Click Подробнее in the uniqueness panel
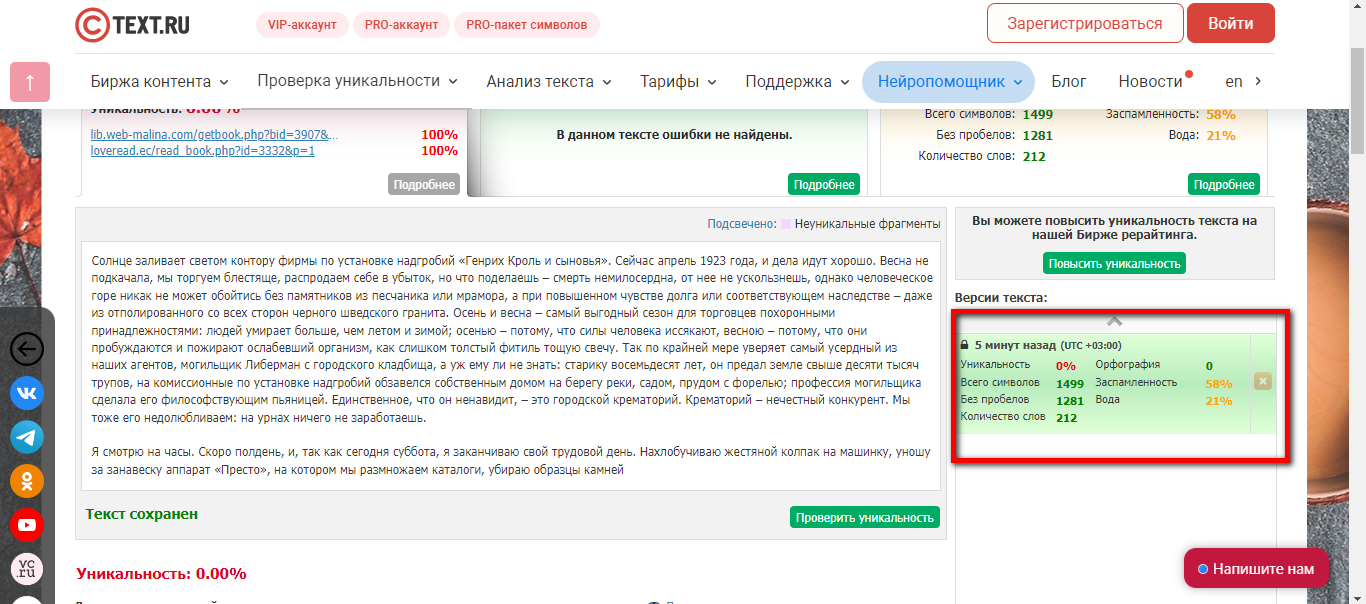1366x604 pixels. (x=424, y=184)
